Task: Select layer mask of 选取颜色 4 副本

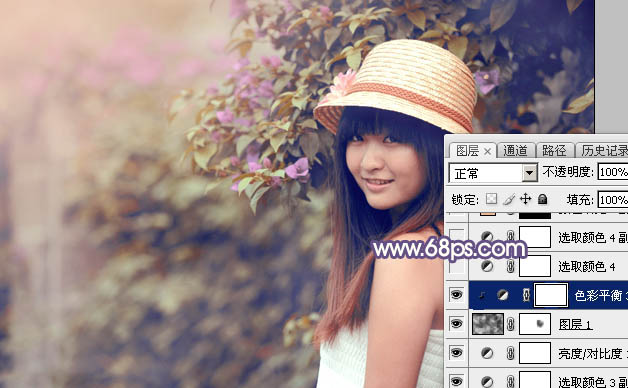Action: coord(535,237)
